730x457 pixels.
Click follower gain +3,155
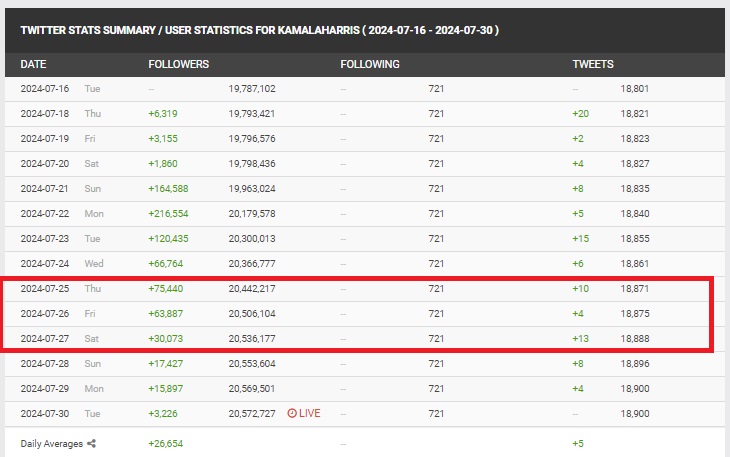(162, 139)
